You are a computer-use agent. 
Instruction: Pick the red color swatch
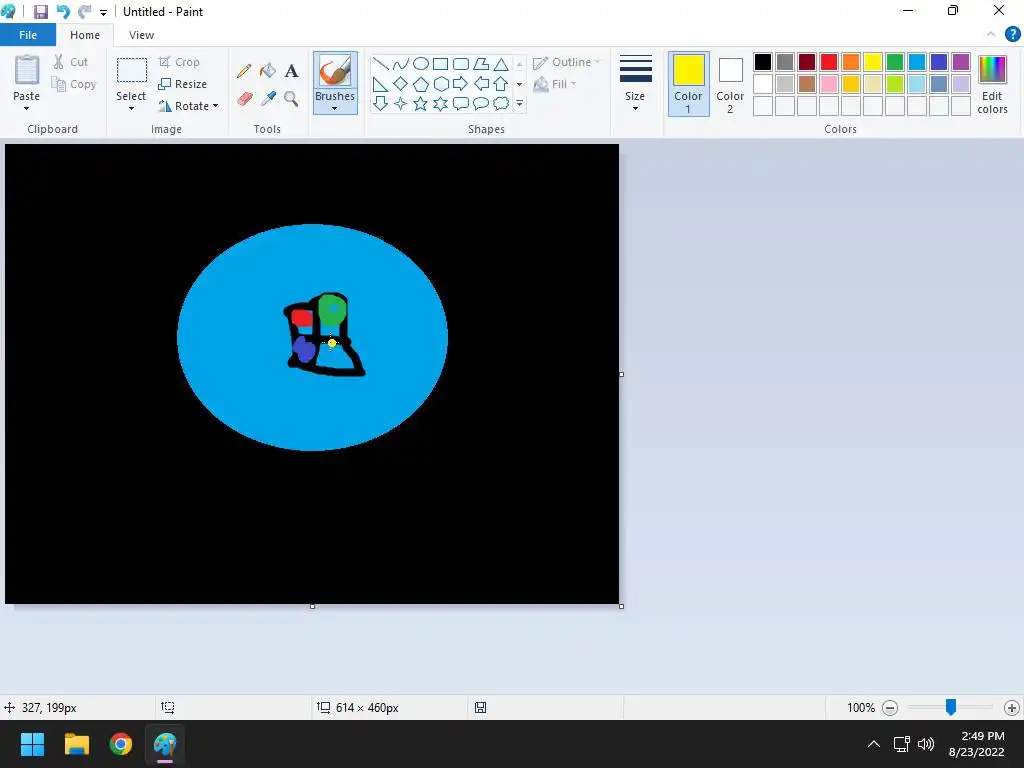pos(829,62)
